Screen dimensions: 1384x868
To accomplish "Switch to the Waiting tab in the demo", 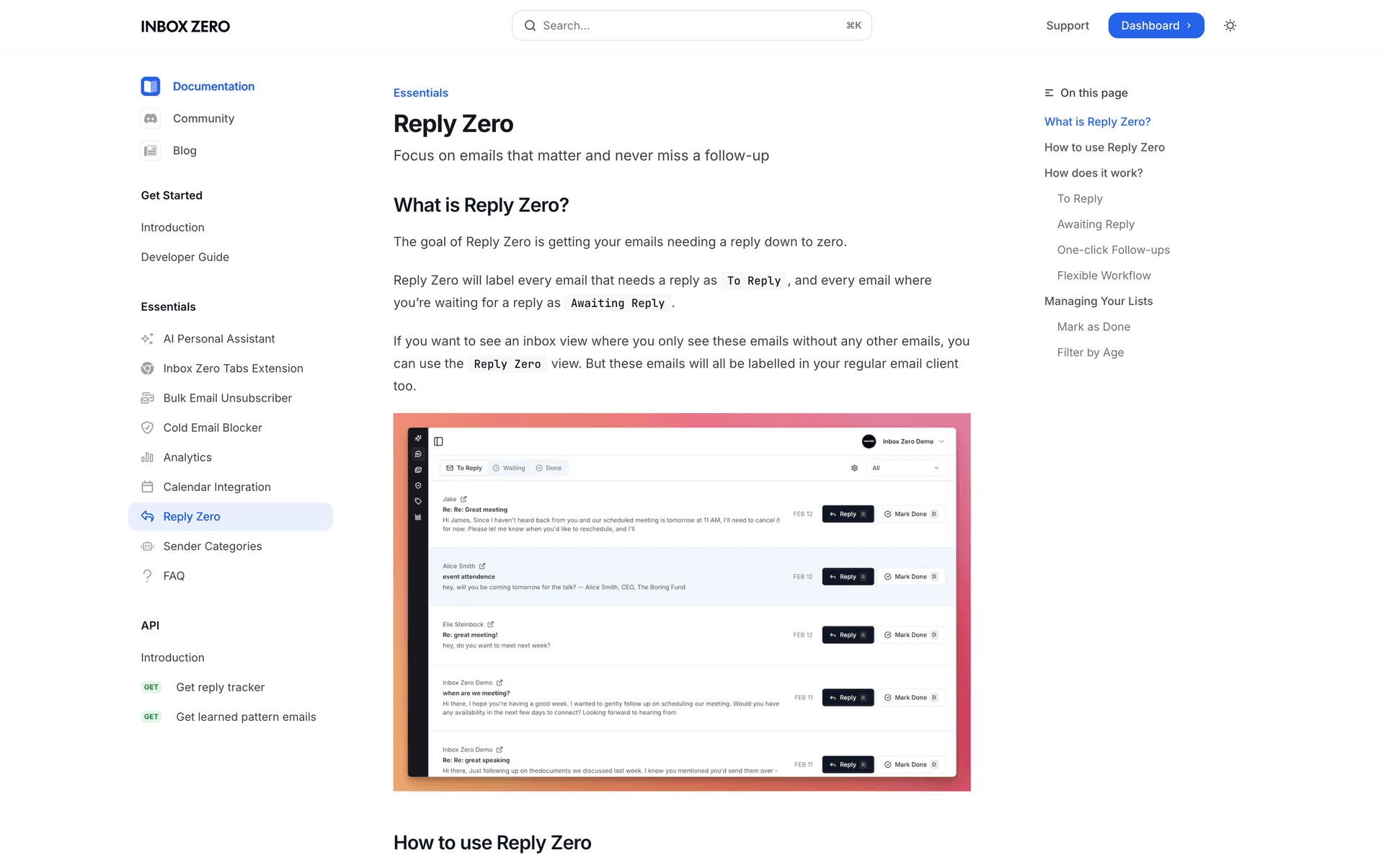I will [509, 467].
